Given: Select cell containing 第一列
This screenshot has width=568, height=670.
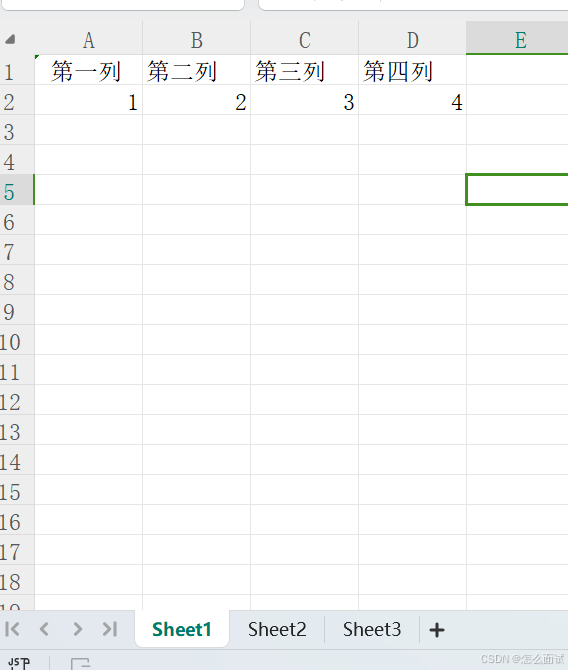Looking at the screenshot, I should click(x=88, y=70).
